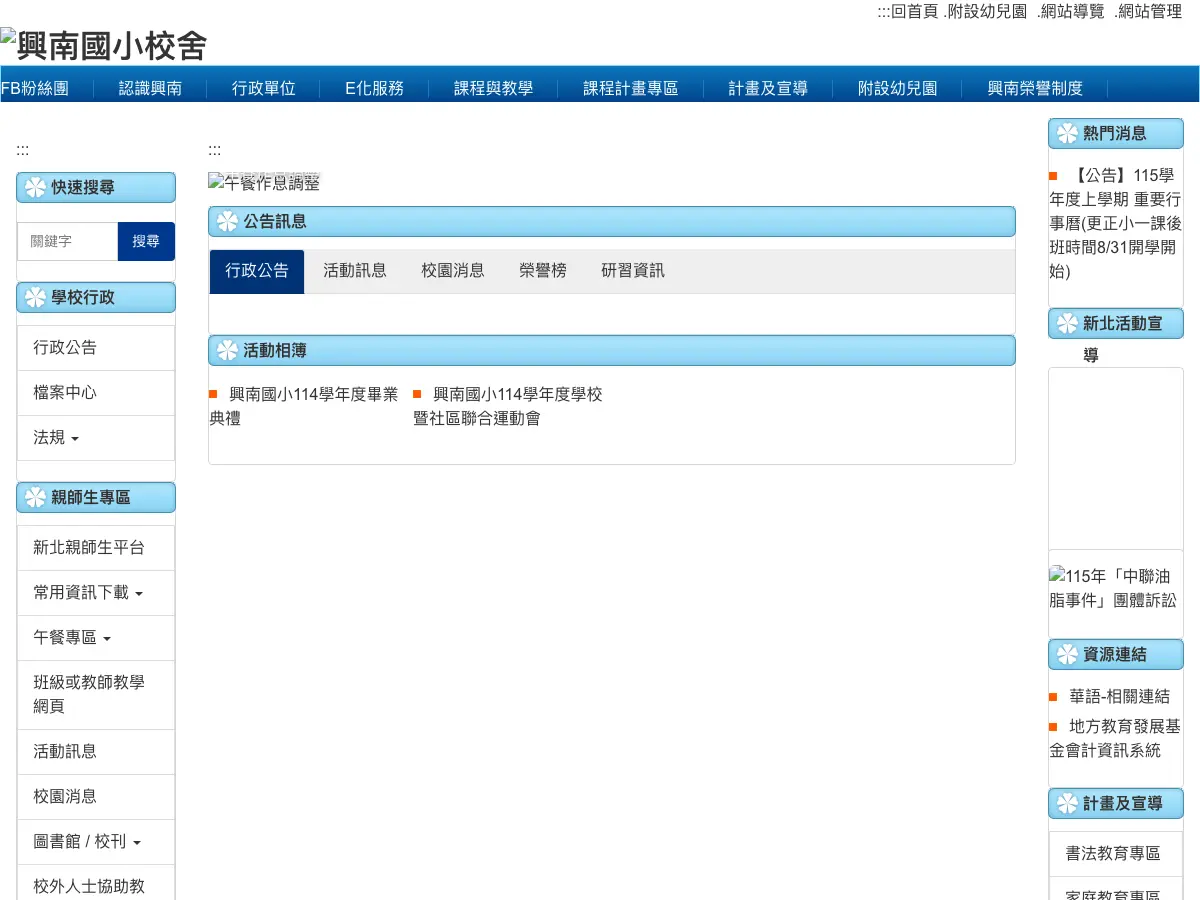Image resolution: width=1200 pixels, height=900 pixels.
Task: Switch to the 活動訊息 tab
Action: [x=355, y=271]
